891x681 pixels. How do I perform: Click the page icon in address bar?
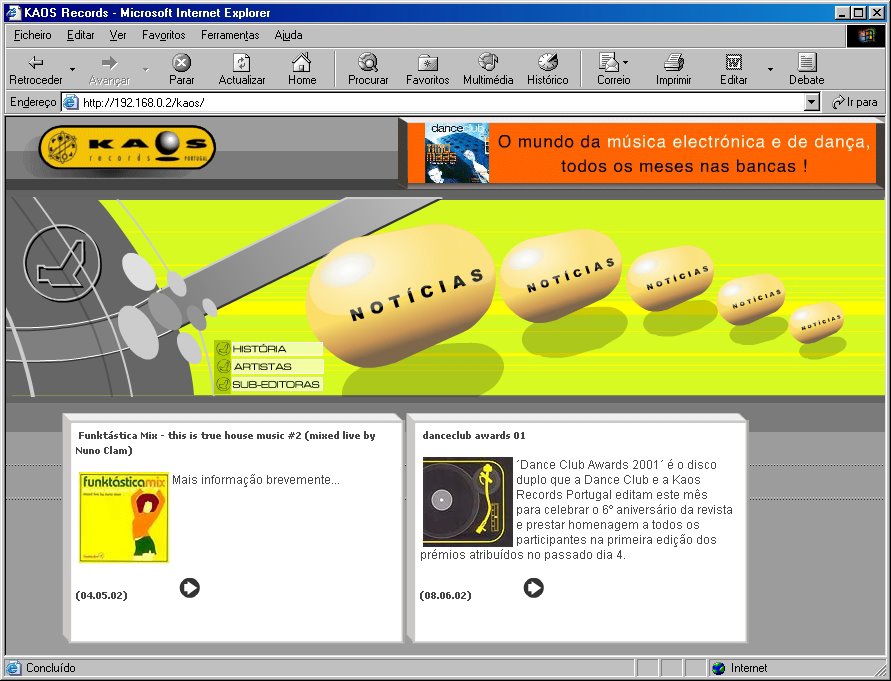[70, 102]
